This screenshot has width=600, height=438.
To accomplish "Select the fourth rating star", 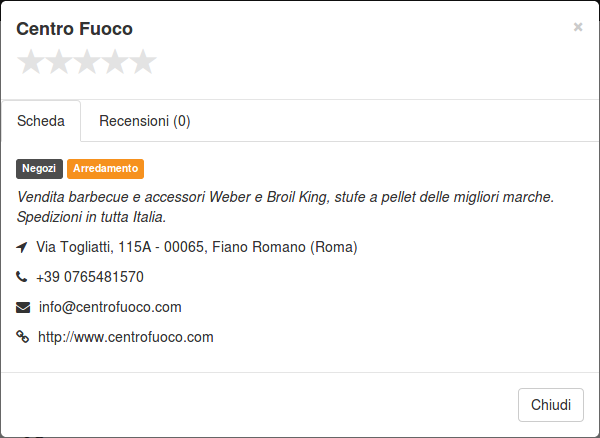I will (x=115, y=62).
